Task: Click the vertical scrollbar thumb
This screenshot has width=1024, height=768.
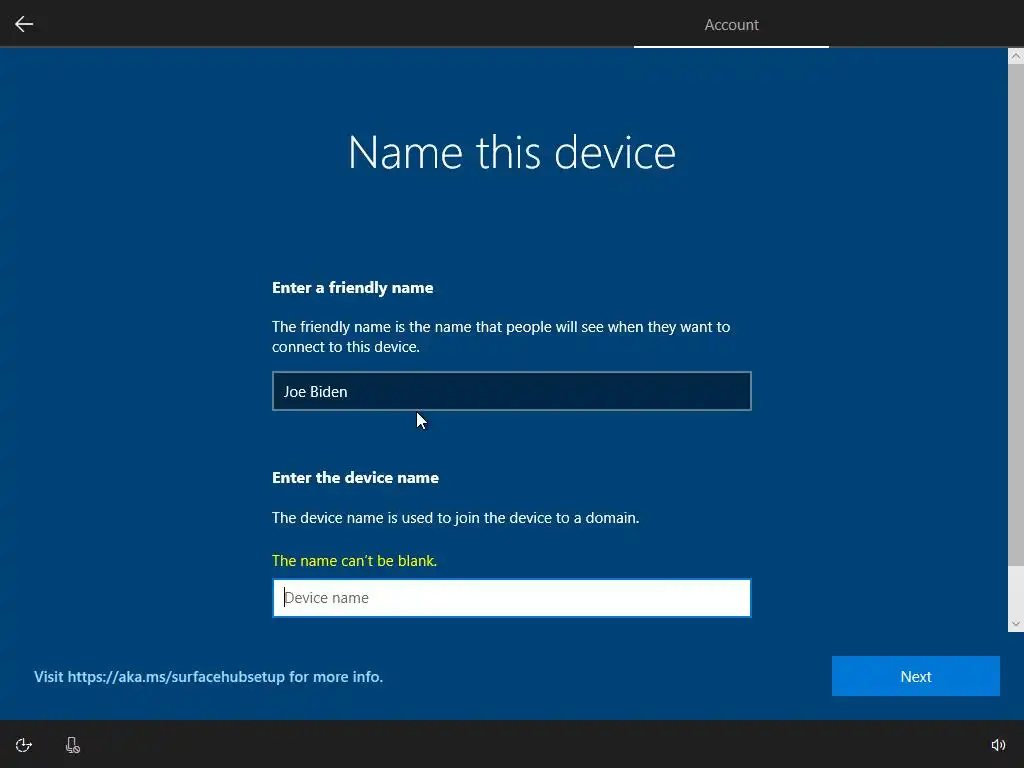Action: click(1016, 315)
